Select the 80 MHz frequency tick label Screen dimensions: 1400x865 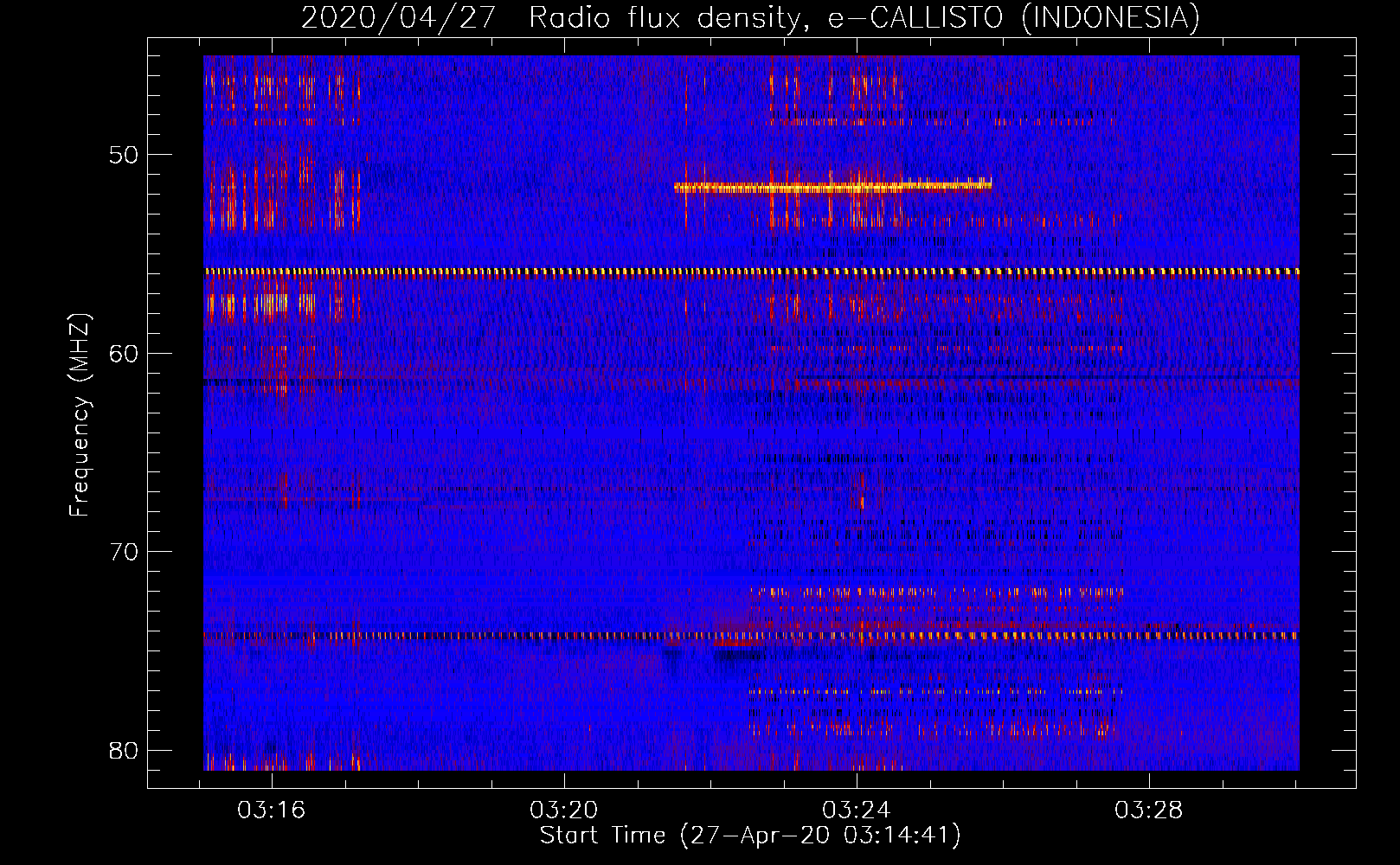point(124,750)
